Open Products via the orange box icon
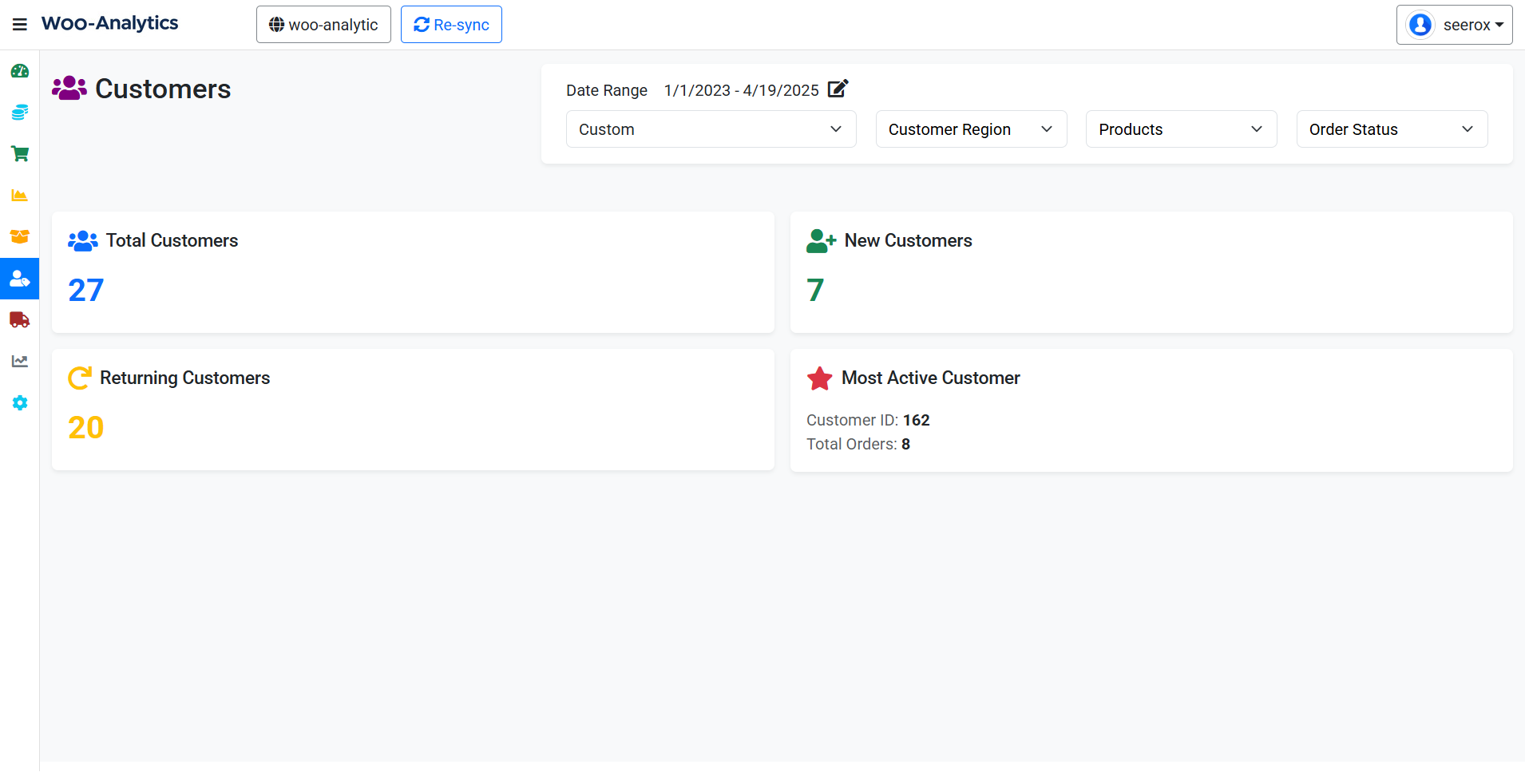 (x=19, y=236)
